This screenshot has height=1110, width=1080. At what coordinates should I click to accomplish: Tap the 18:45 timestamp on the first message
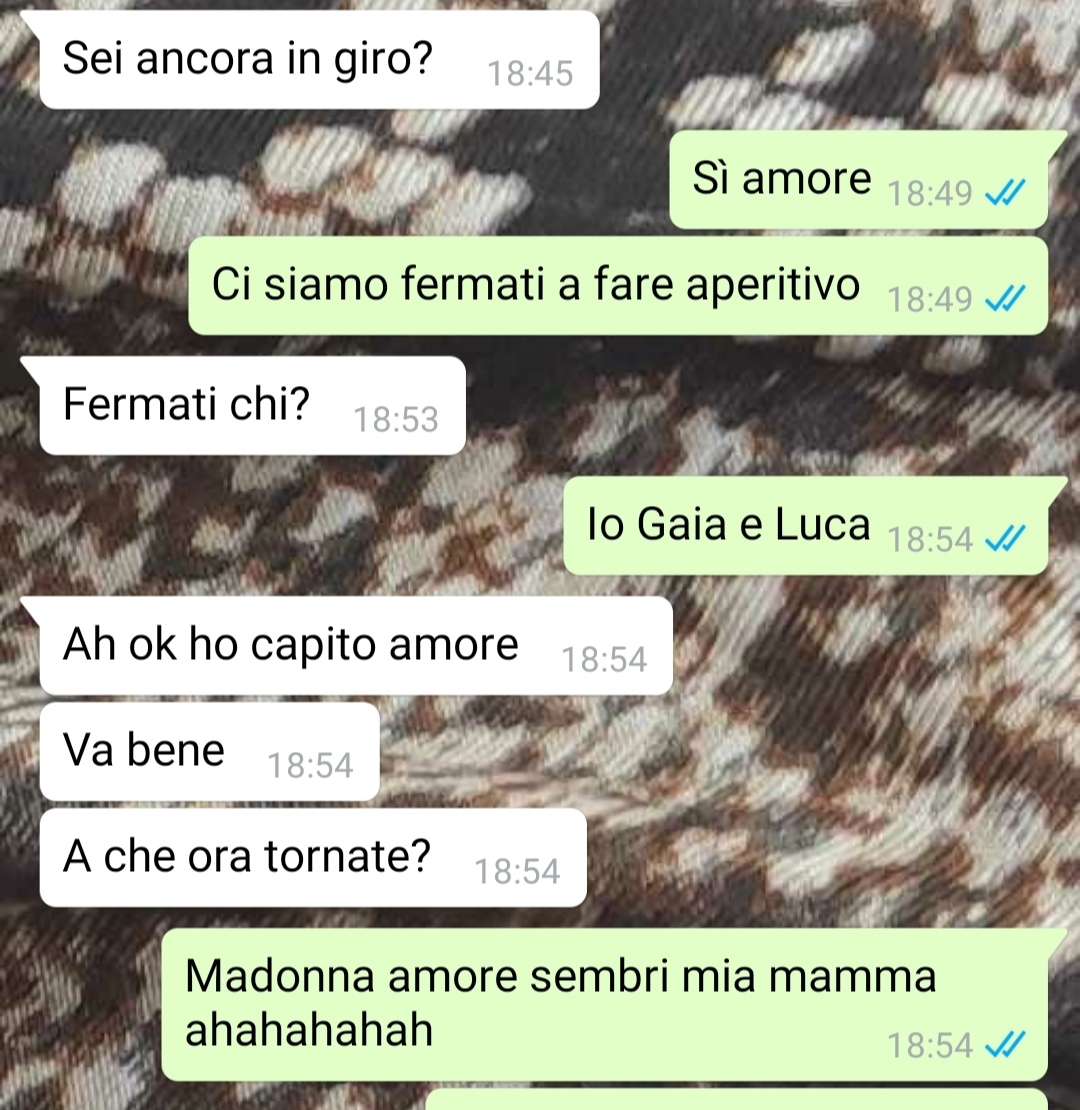coord(530,74)
